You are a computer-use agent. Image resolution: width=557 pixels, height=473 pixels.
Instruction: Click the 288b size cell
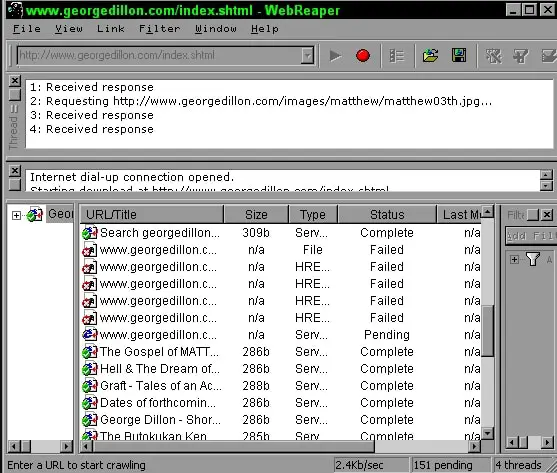click(x=256, y=386)
